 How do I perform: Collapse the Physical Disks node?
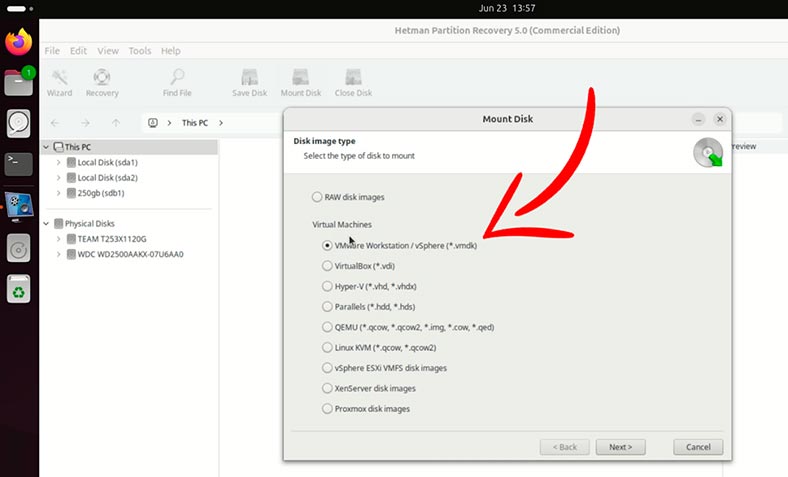[46, 223]
